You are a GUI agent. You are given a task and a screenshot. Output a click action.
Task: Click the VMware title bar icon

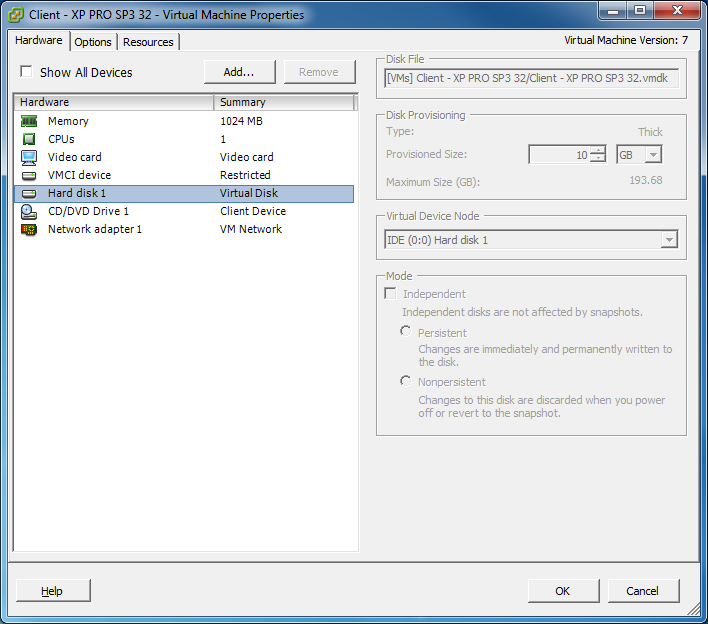pos(16,15)
